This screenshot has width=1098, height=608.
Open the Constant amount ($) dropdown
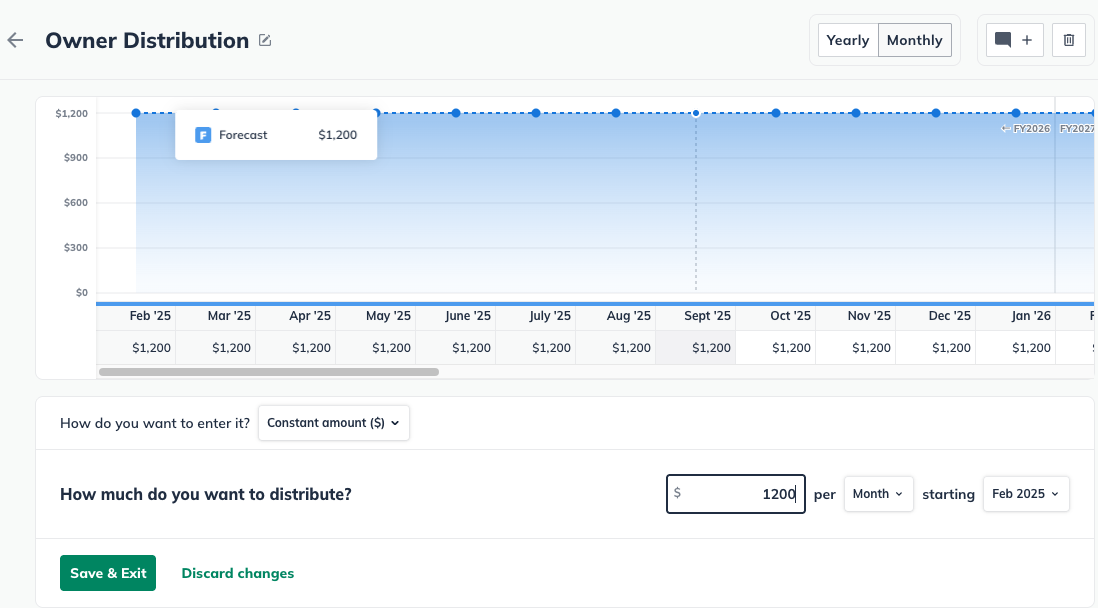333,423
